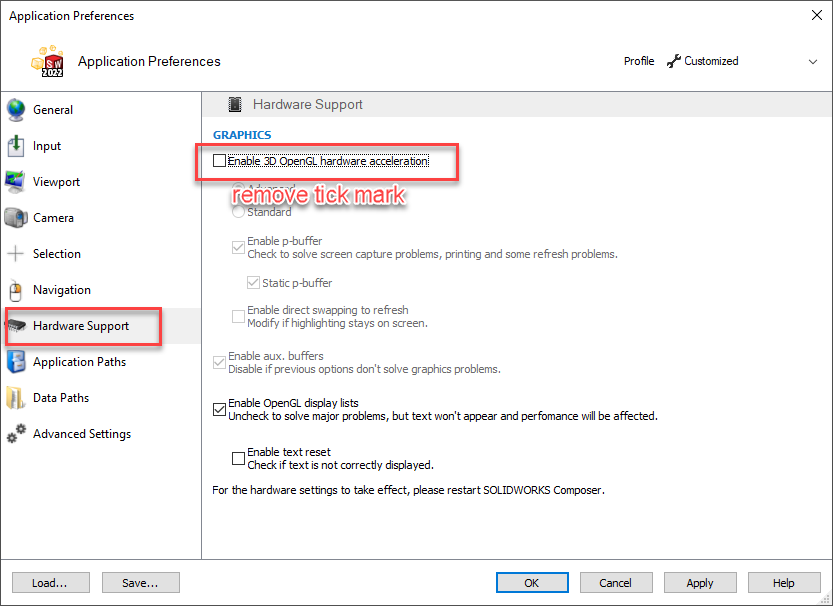Open General preferences globe icon
The image size is (833, 606).
[x=16, y=109]
